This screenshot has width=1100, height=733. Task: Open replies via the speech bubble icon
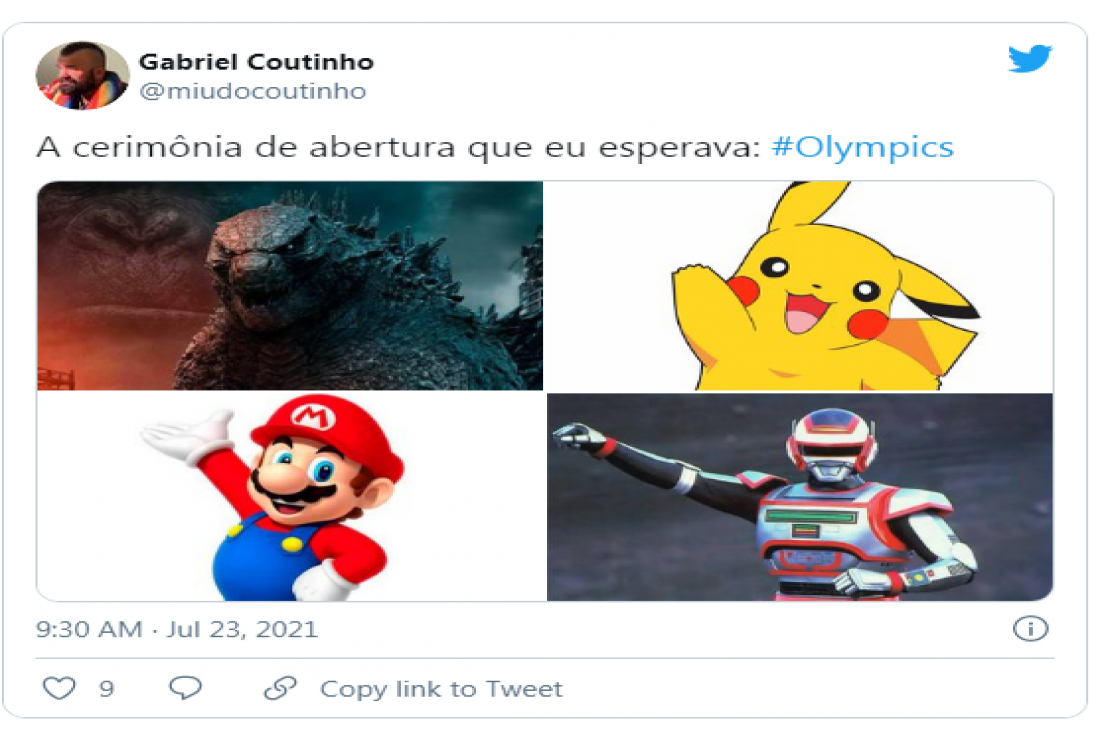pos(186,688)
